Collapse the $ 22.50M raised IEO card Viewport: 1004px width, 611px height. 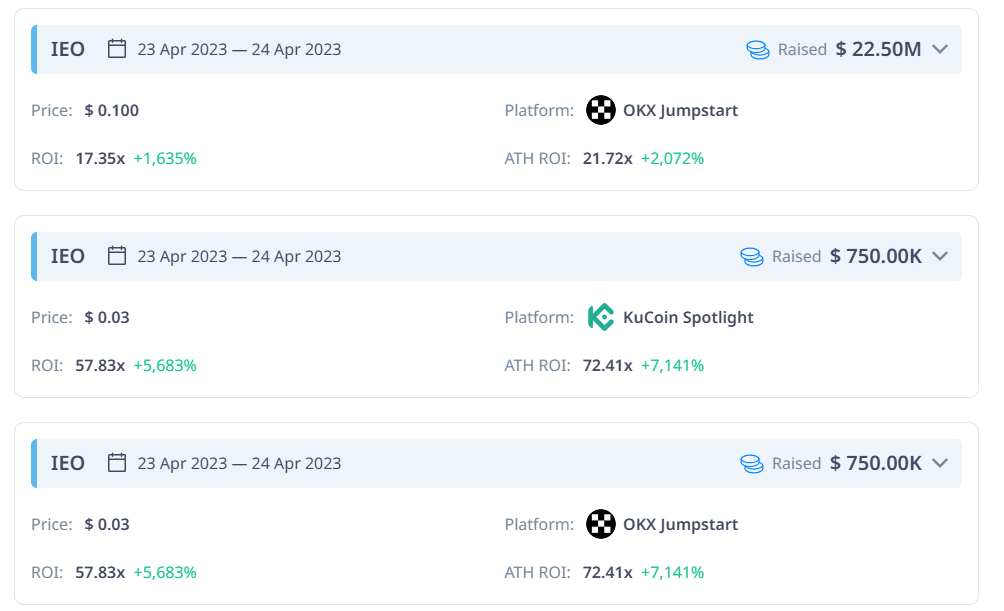(939, 49)
